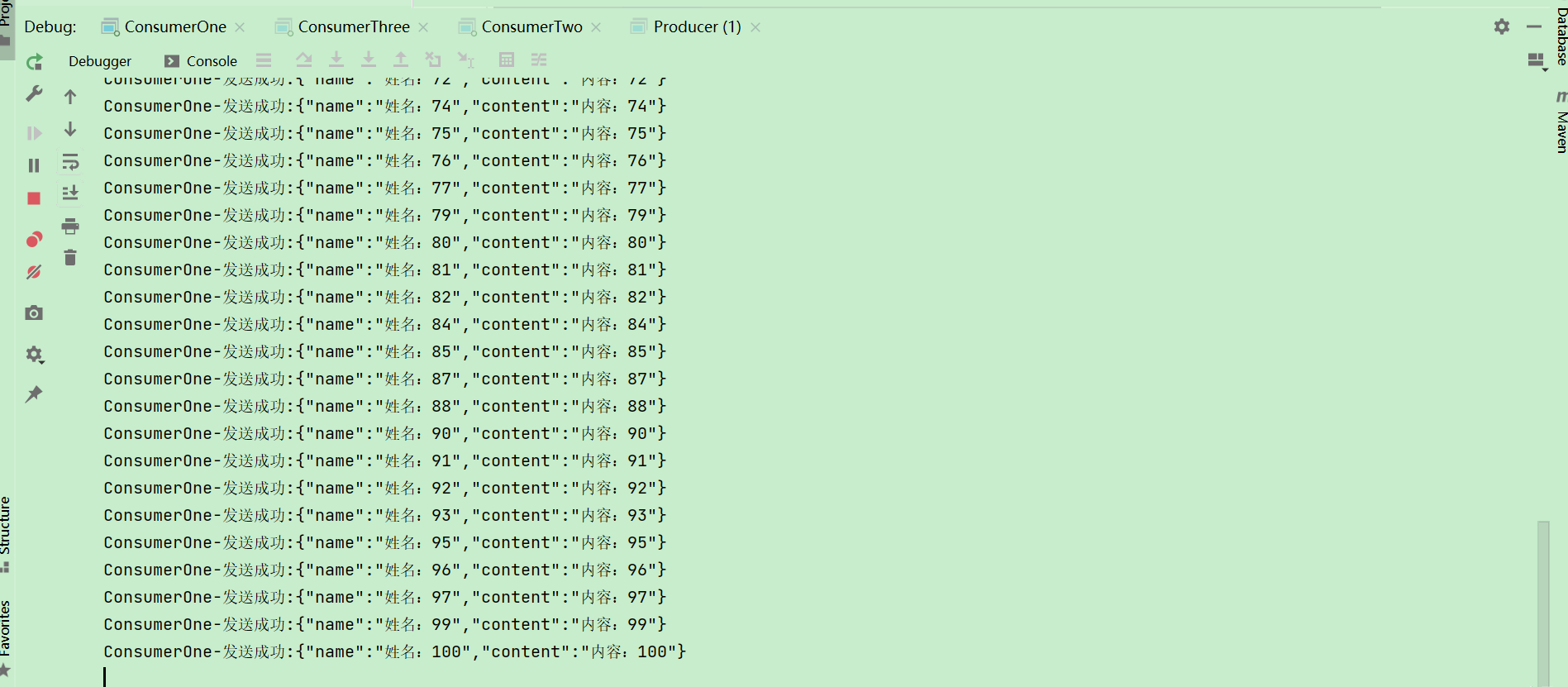Viewport: 1568px width, 687px height.
Task: Toggle soft-wrap in the console
Action: [70, 161]
